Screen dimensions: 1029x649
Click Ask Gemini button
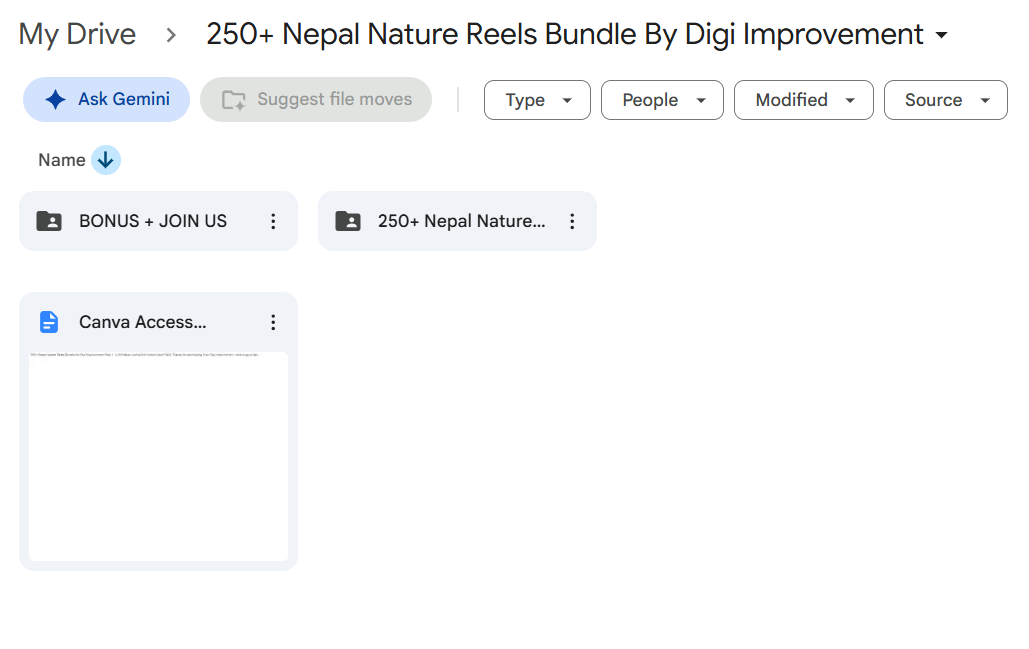[106, 100]
